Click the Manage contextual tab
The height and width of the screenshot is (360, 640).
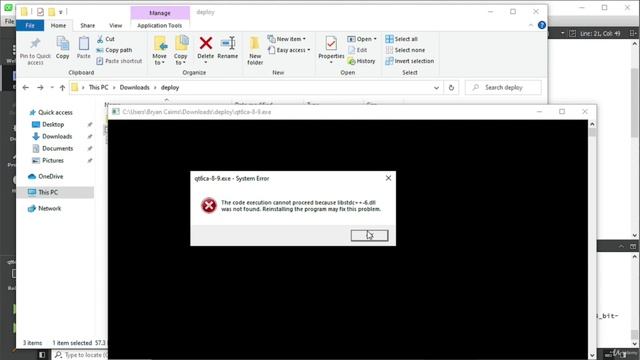pos(160,13)
